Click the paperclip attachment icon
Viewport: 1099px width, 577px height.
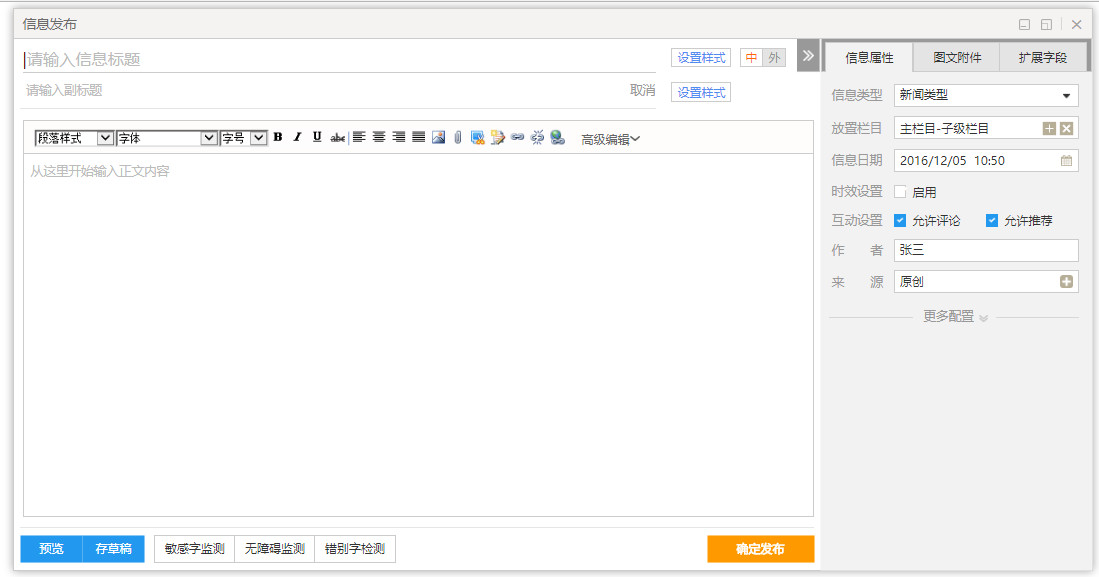click(x=457, y=138)
